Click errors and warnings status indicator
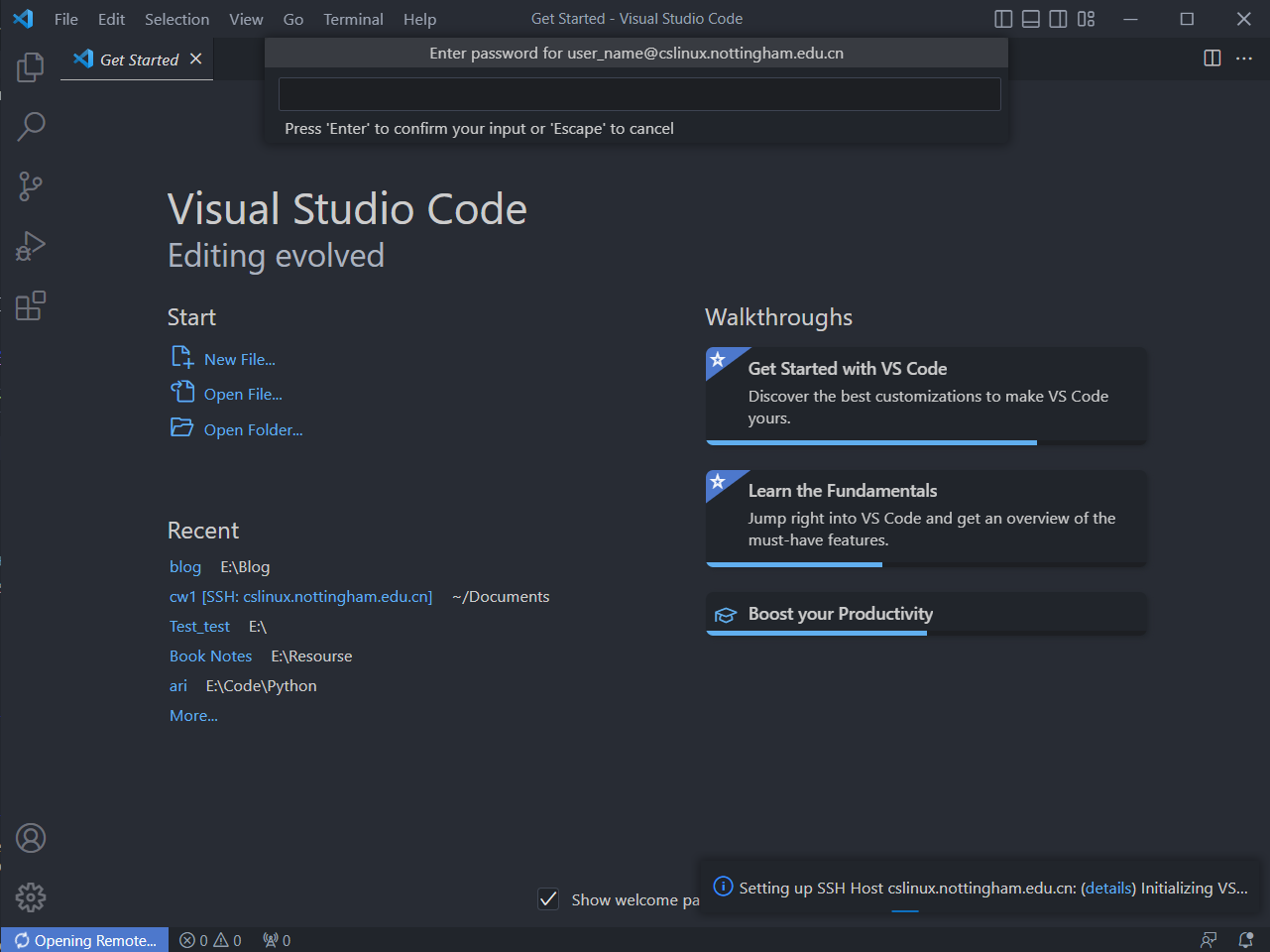The image size is (1270, 952). pos(210,940)
